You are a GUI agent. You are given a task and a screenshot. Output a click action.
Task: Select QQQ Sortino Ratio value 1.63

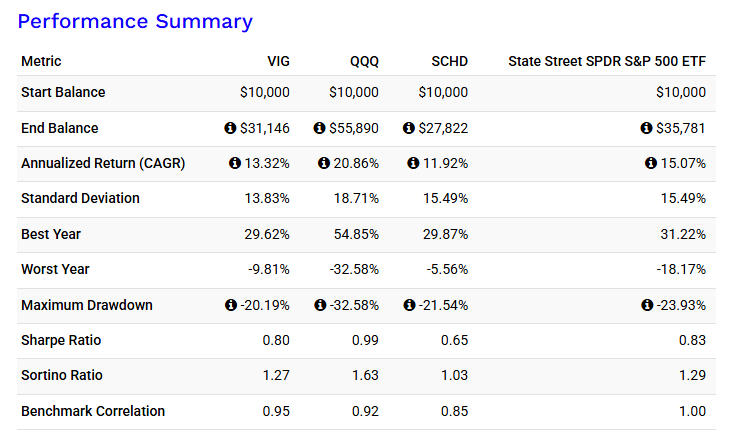click(366, 376)
